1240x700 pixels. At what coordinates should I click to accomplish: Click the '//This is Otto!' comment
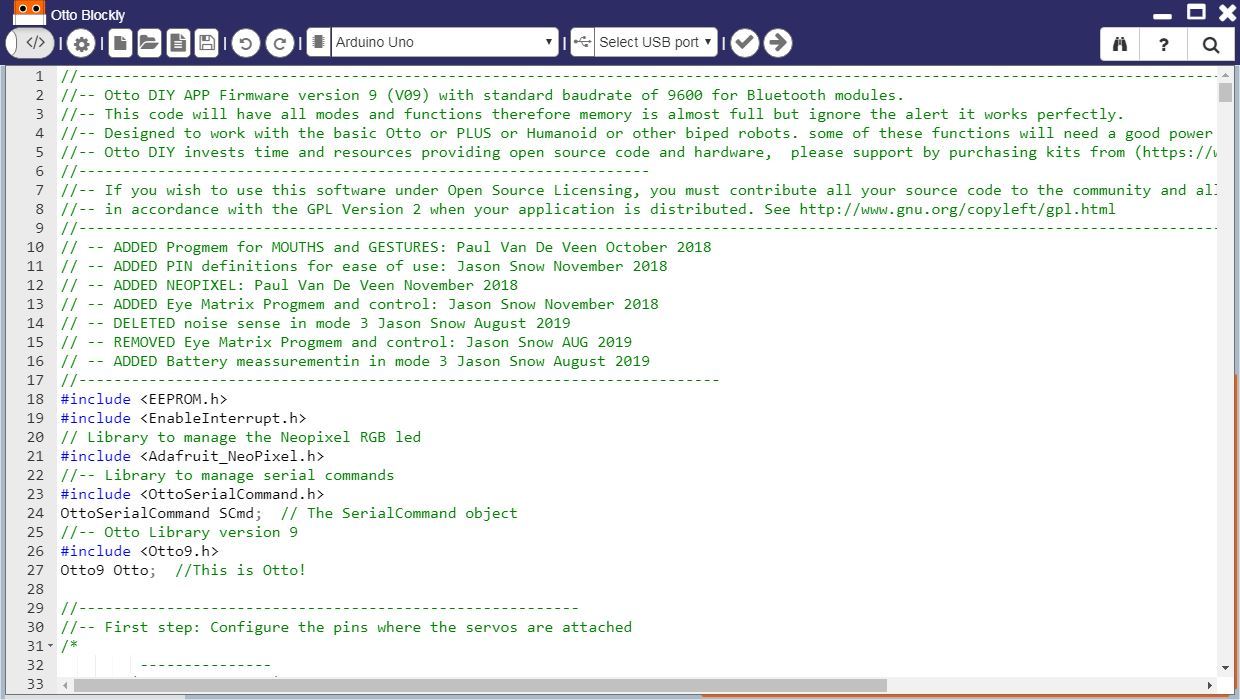[240, 570]
